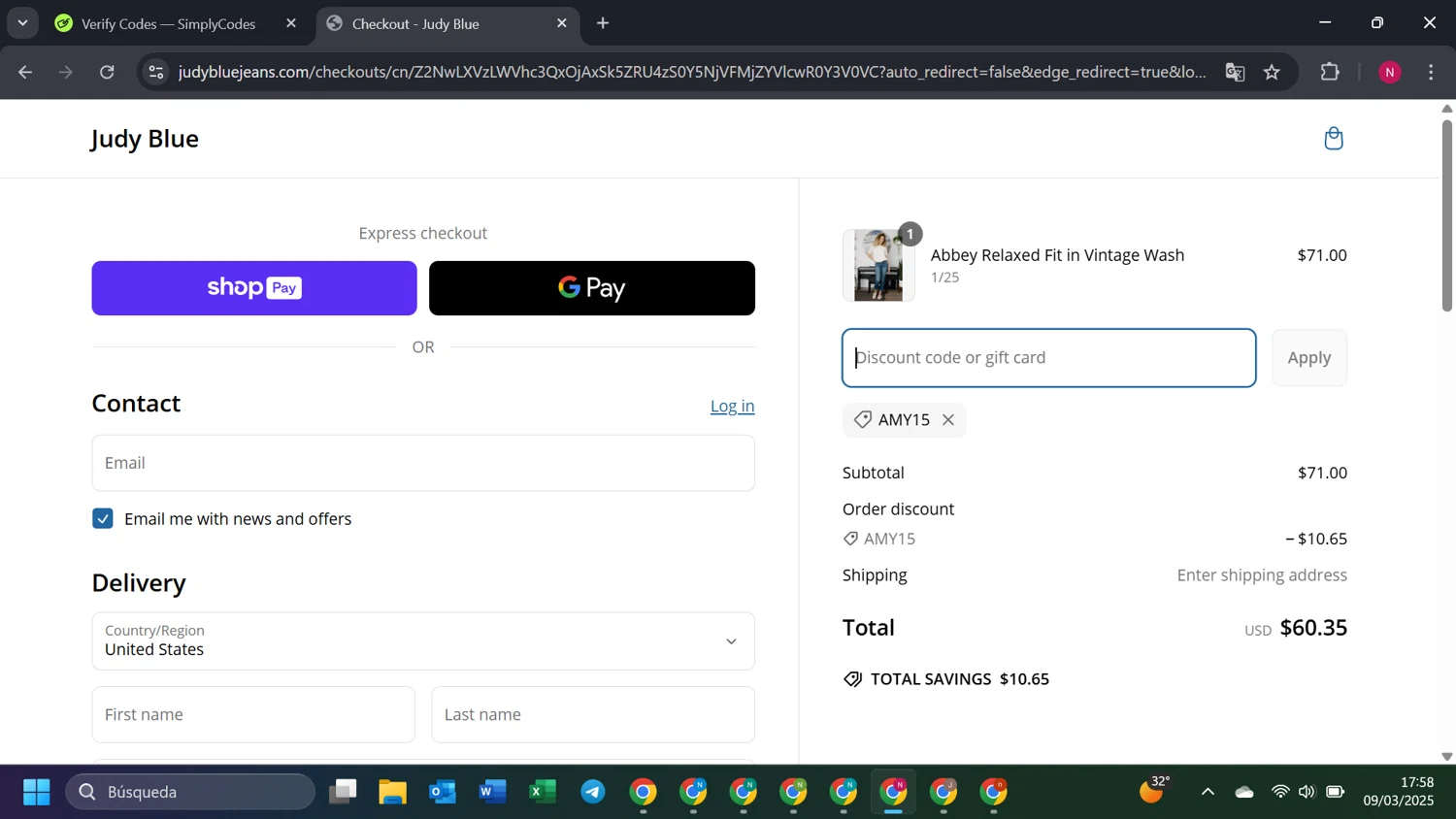Pay with Shop Pay express checkout
This screenshot has width=1456, height=819.
click(x=254, y=288)
